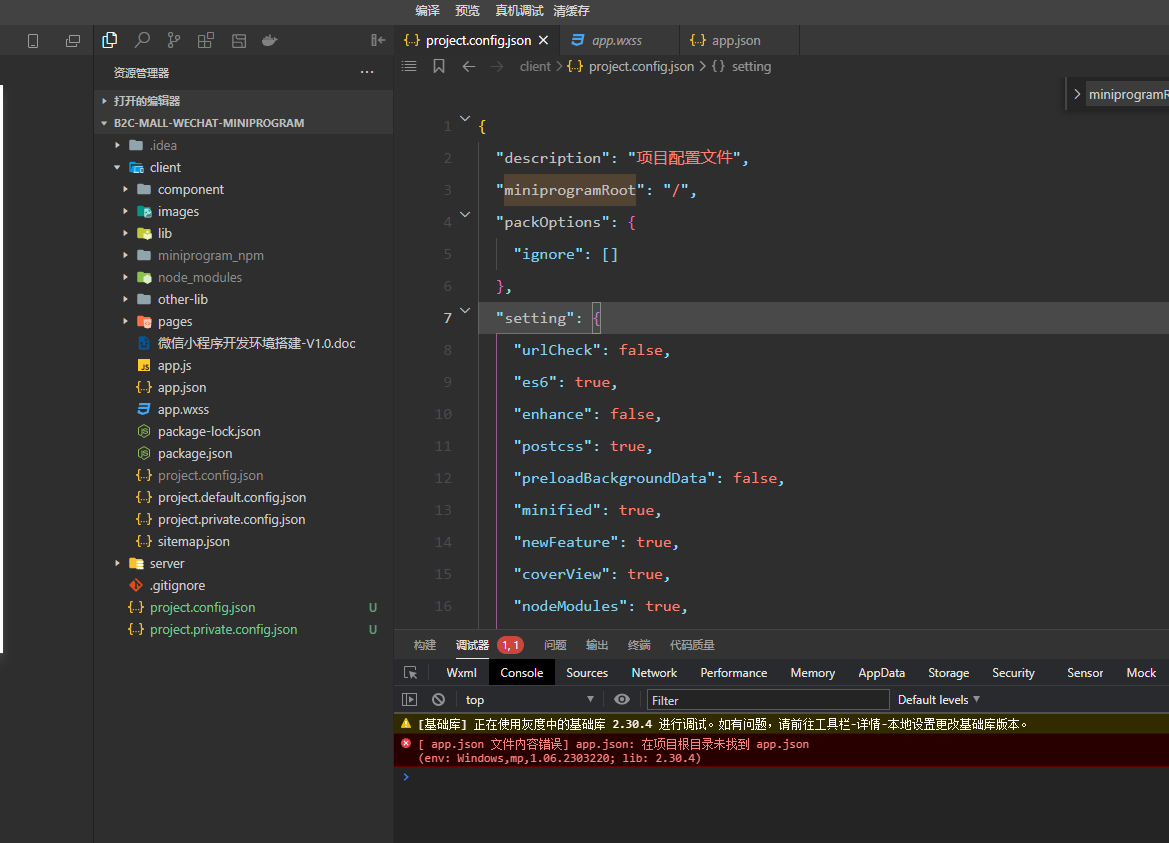Toggle the eye icon for live expressions
The height and width of the screenshot is (843, 1169).
pos(622,700)
